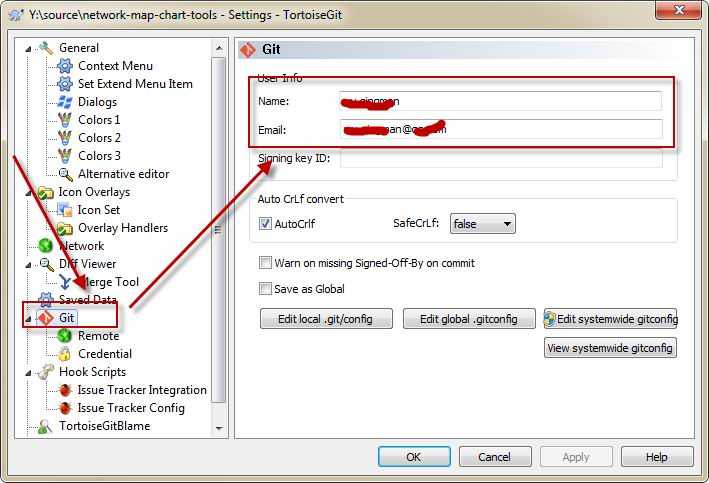Click the Icon Set icon
The image size is (709, 483).
(65, 210)
